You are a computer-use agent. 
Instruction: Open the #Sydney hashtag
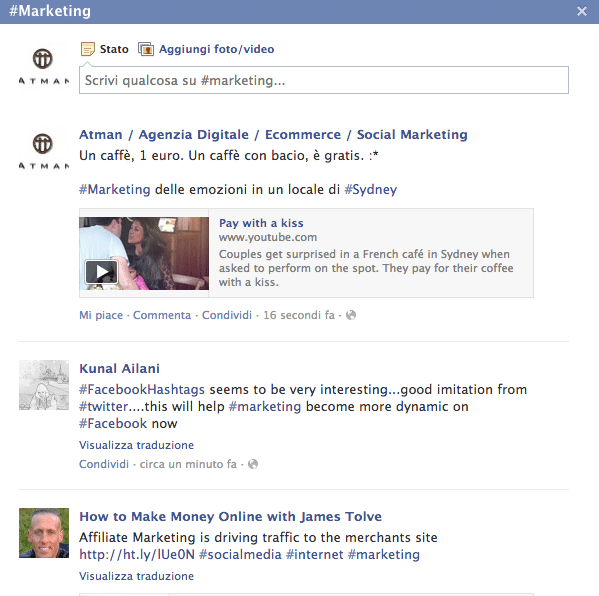tap(371, 189)
